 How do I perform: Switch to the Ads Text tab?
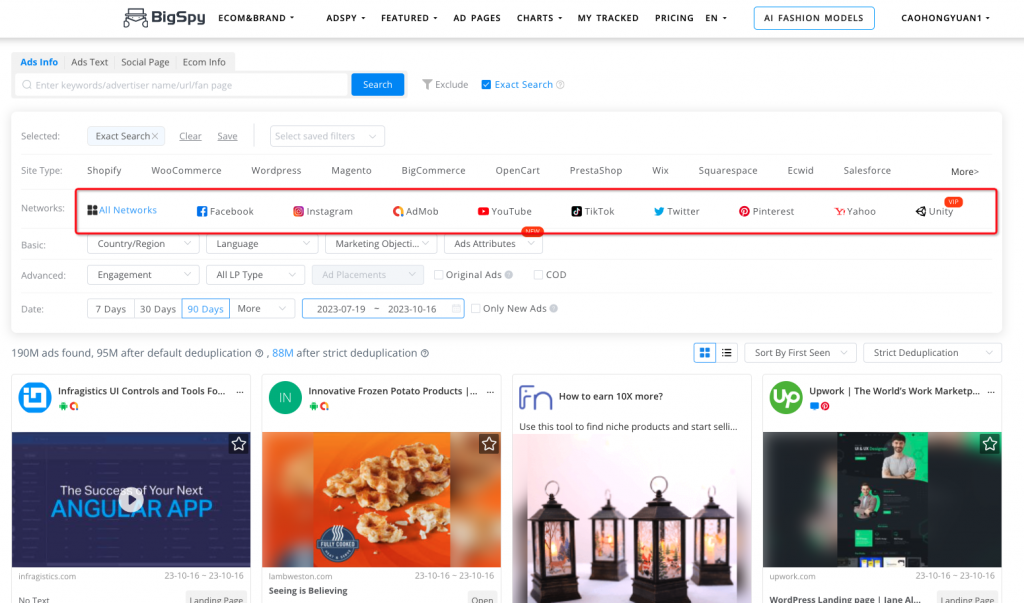[89, 61]
